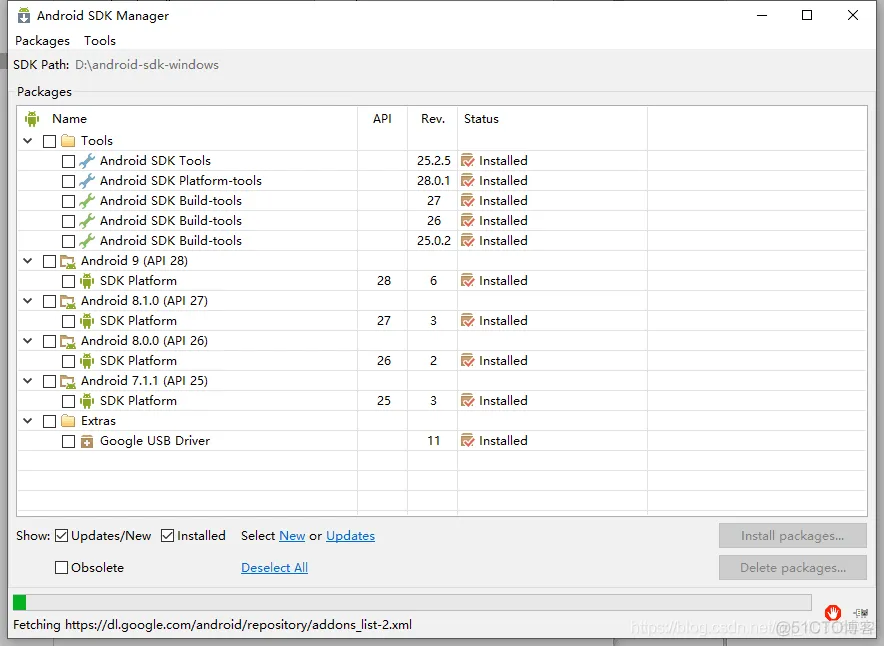Click the installed status icon for Android SDK Tools
This screenshot has width=884, height=646.
(x=467, y=161)
